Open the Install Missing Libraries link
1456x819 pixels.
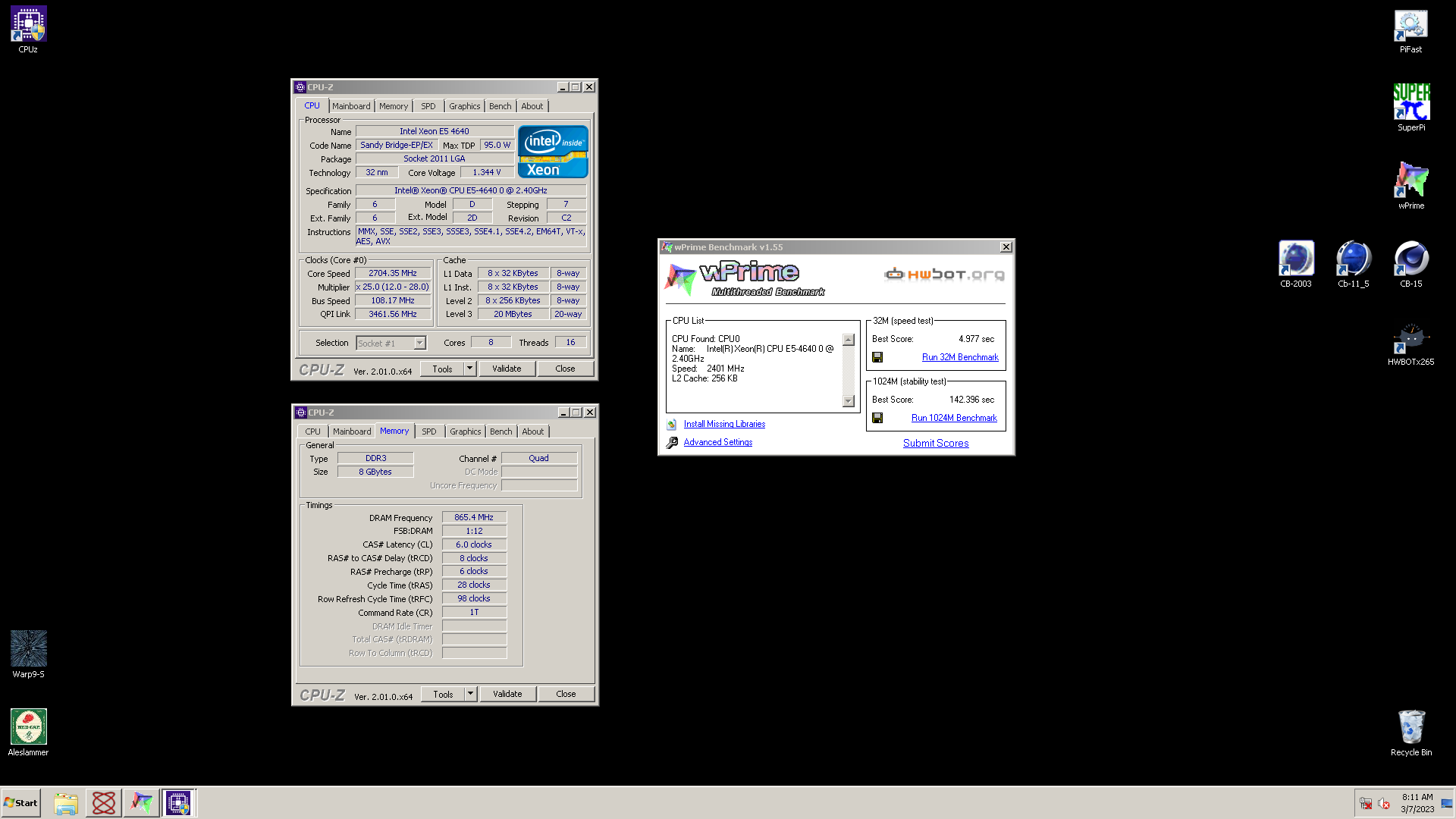(724, 425)
